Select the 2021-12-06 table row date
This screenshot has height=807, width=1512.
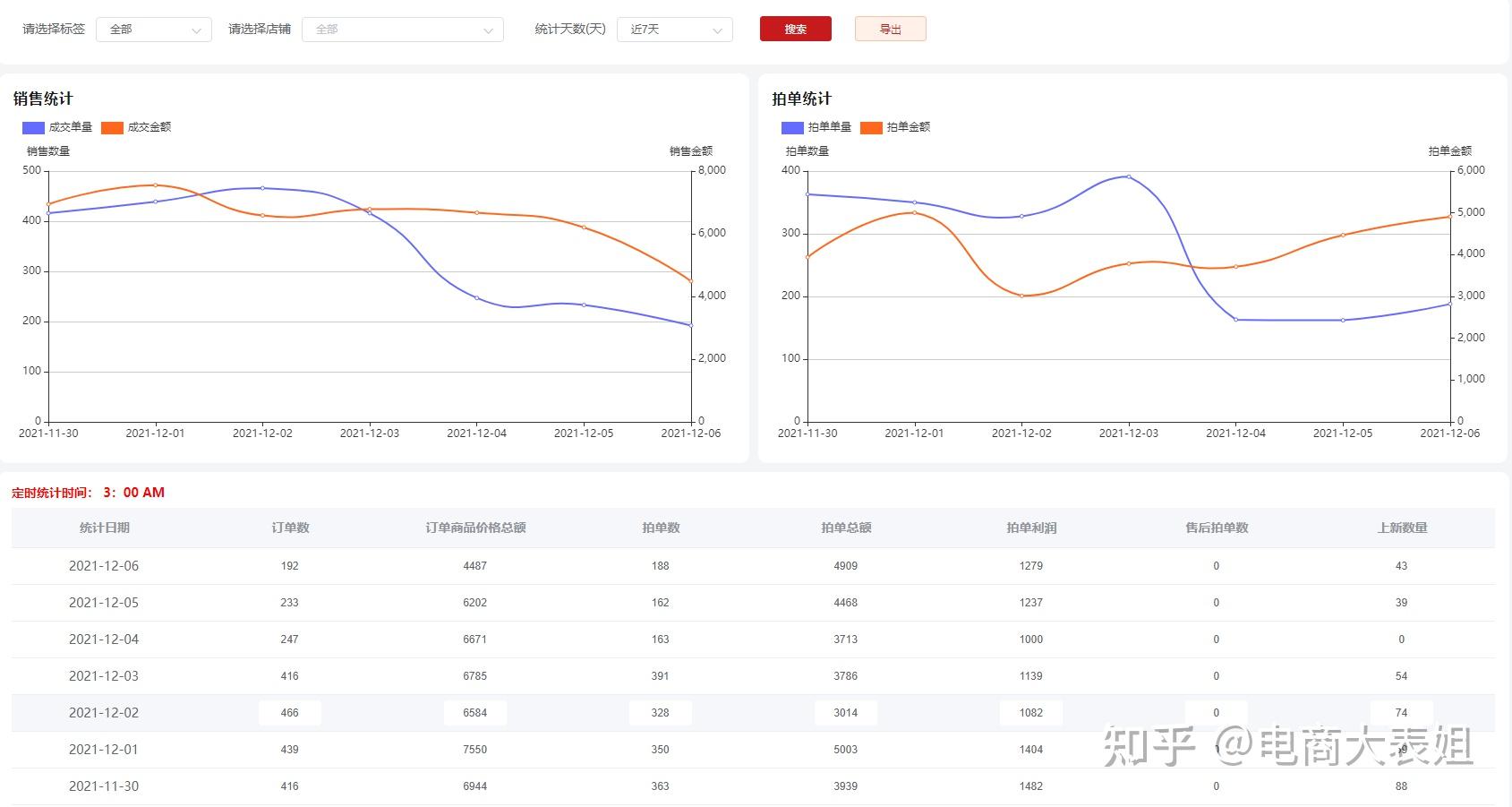pos(104,566)
